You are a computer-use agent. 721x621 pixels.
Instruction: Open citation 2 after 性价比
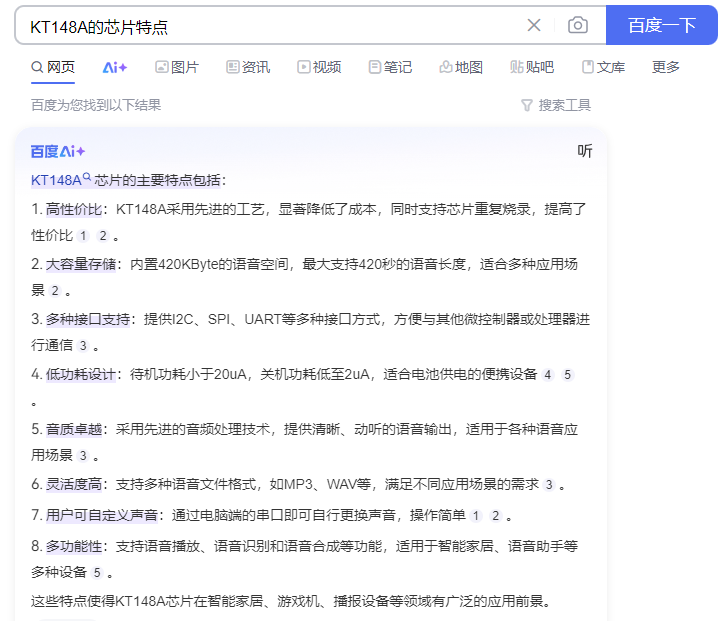pos(103,236)
